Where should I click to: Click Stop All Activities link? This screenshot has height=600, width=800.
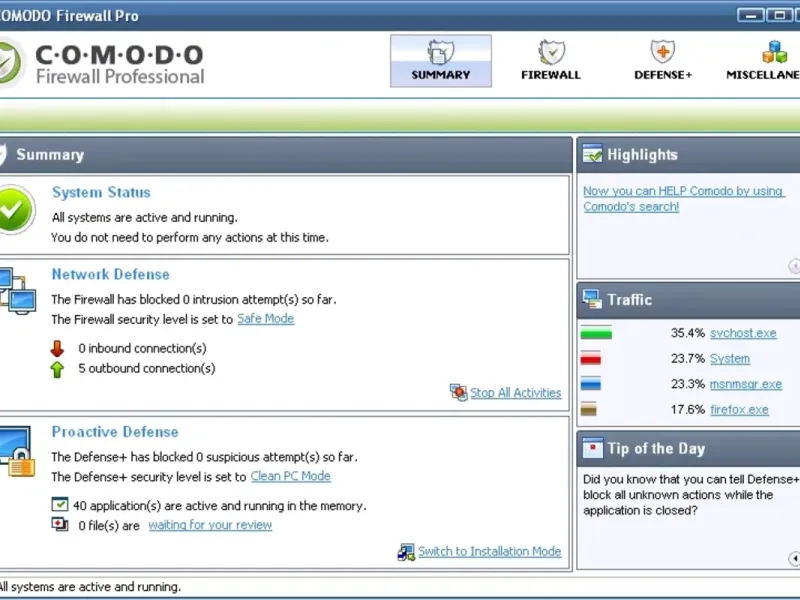pos(515,393)
